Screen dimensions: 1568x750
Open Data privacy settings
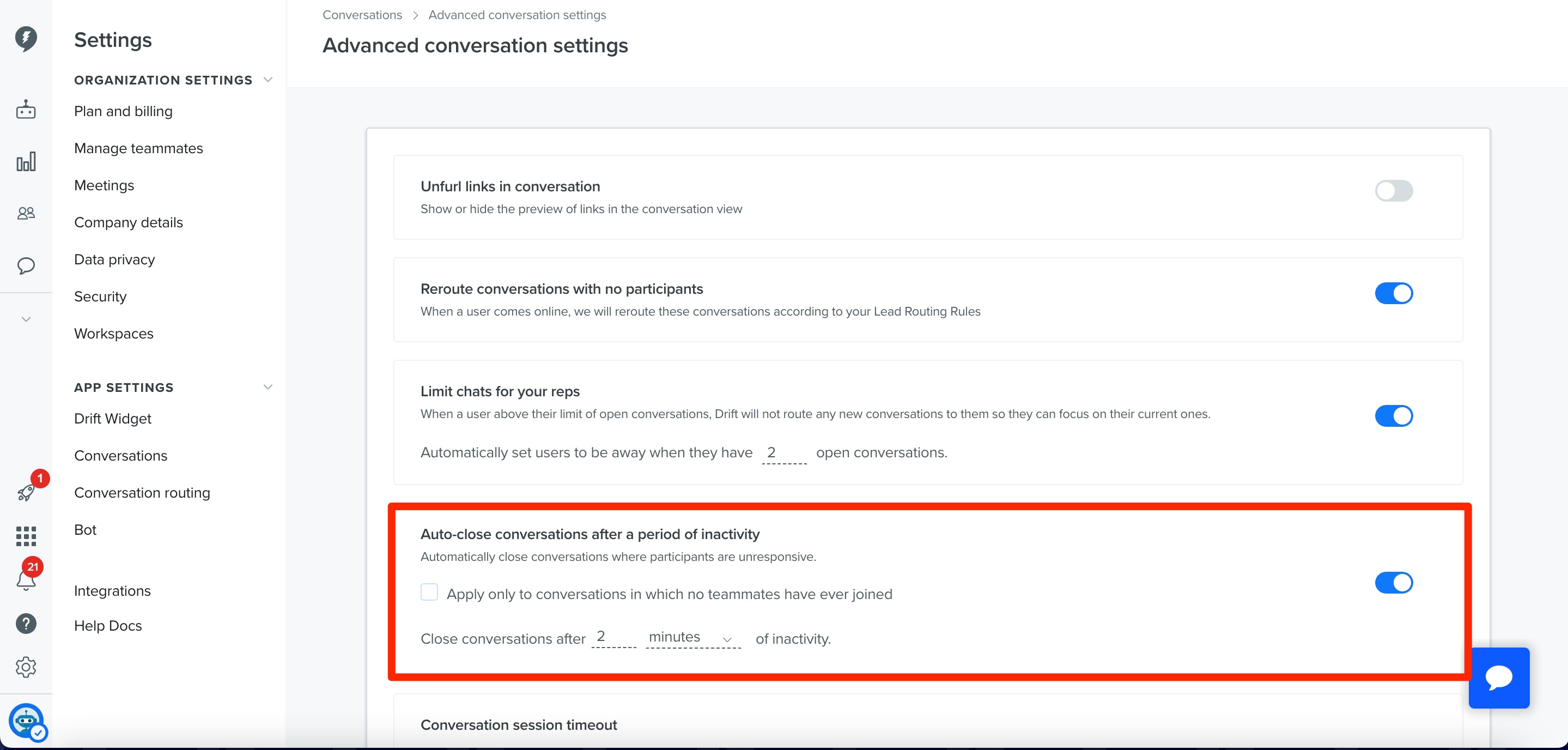coord(114,260)
